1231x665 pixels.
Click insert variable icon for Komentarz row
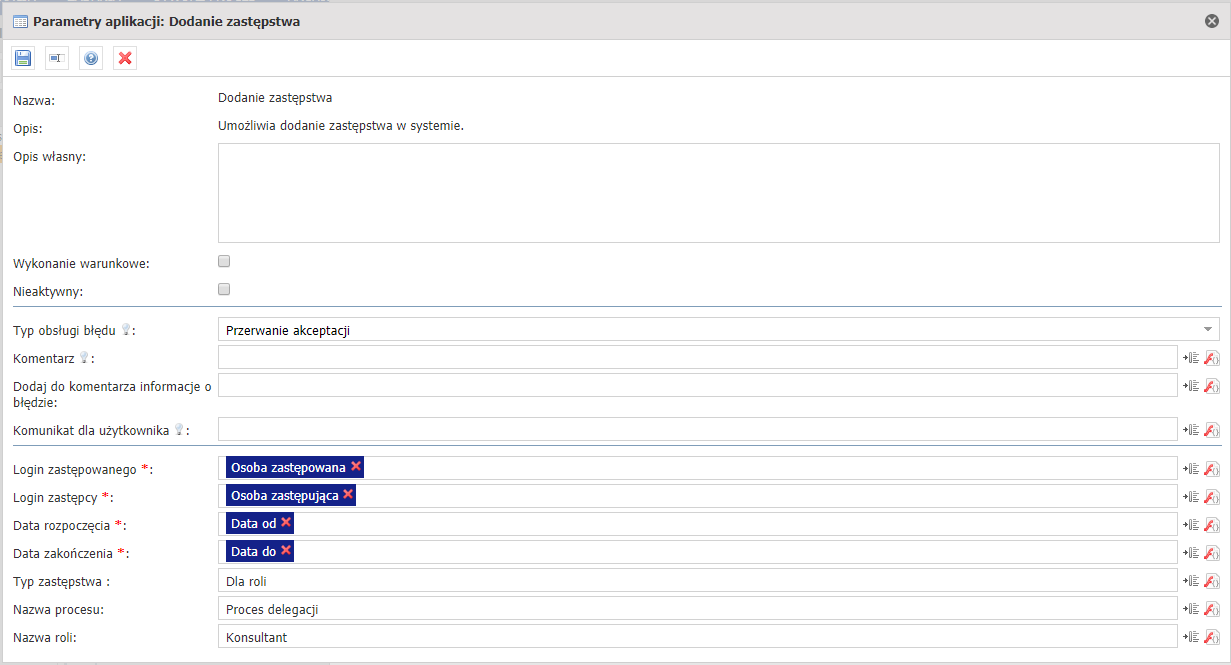[x=1191, y=358]
